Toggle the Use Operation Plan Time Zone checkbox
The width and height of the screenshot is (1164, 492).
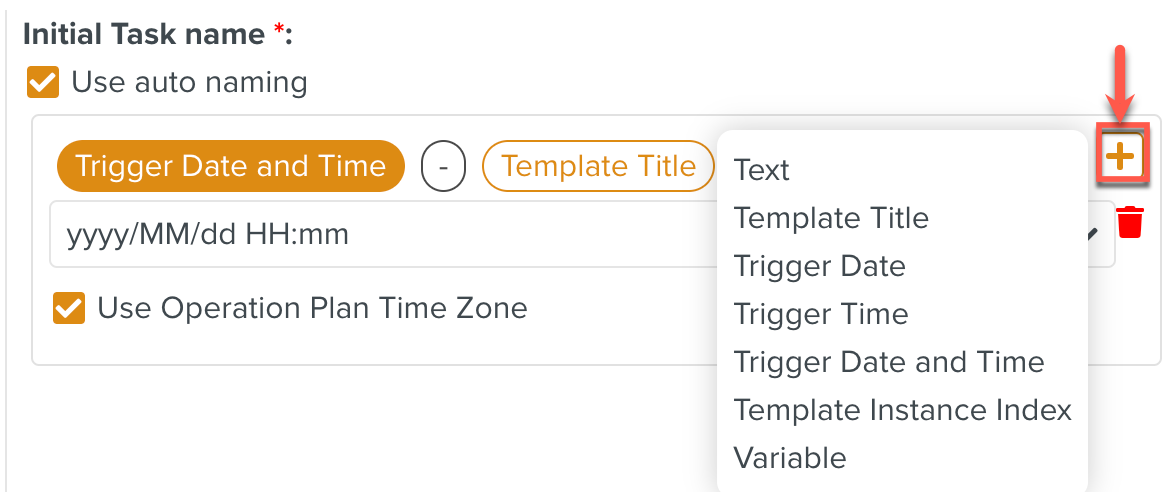(x=69, y=308)
